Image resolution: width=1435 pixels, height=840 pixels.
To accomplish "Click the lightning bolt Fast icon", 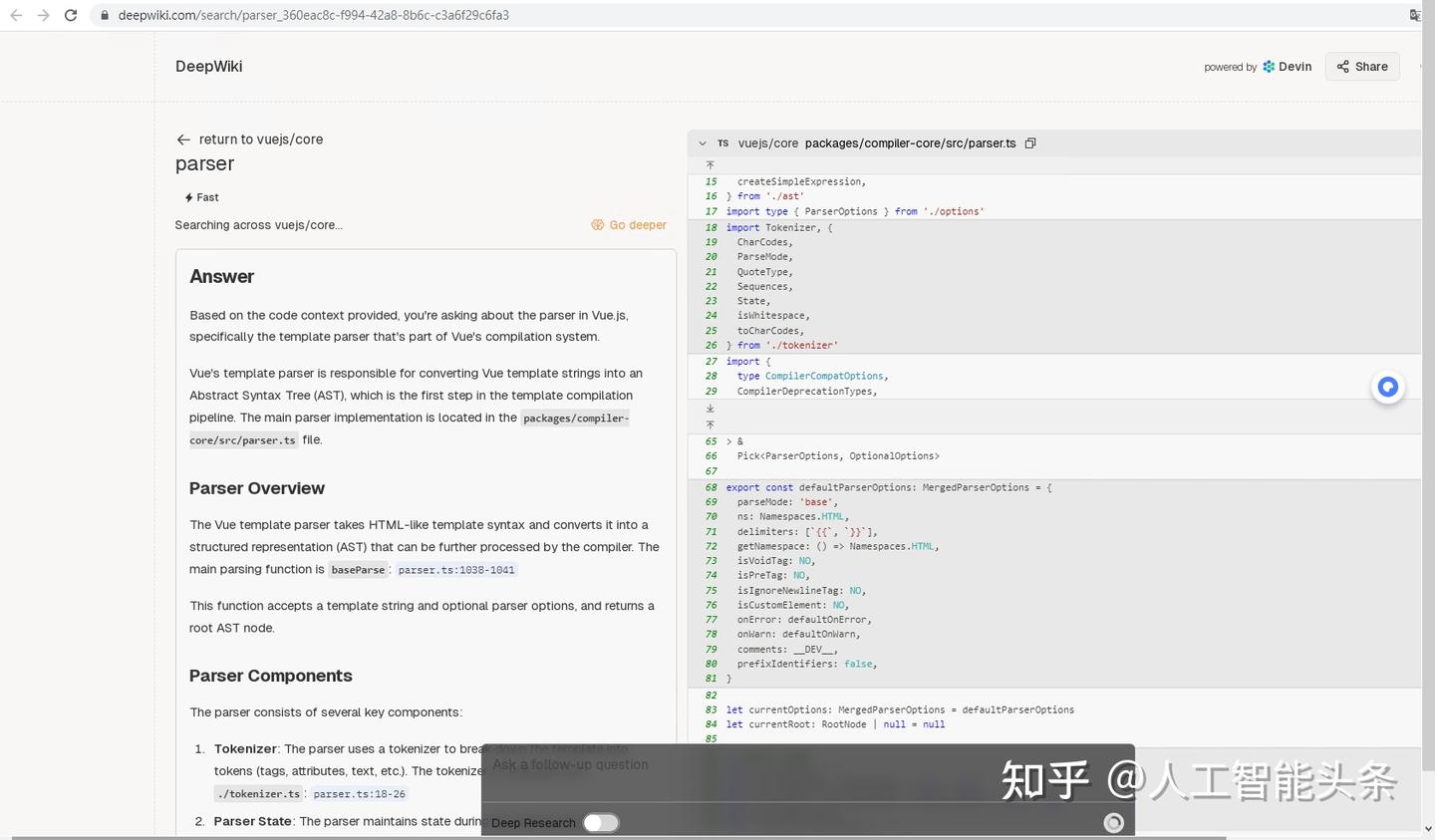I will click(x=189, y=197).
